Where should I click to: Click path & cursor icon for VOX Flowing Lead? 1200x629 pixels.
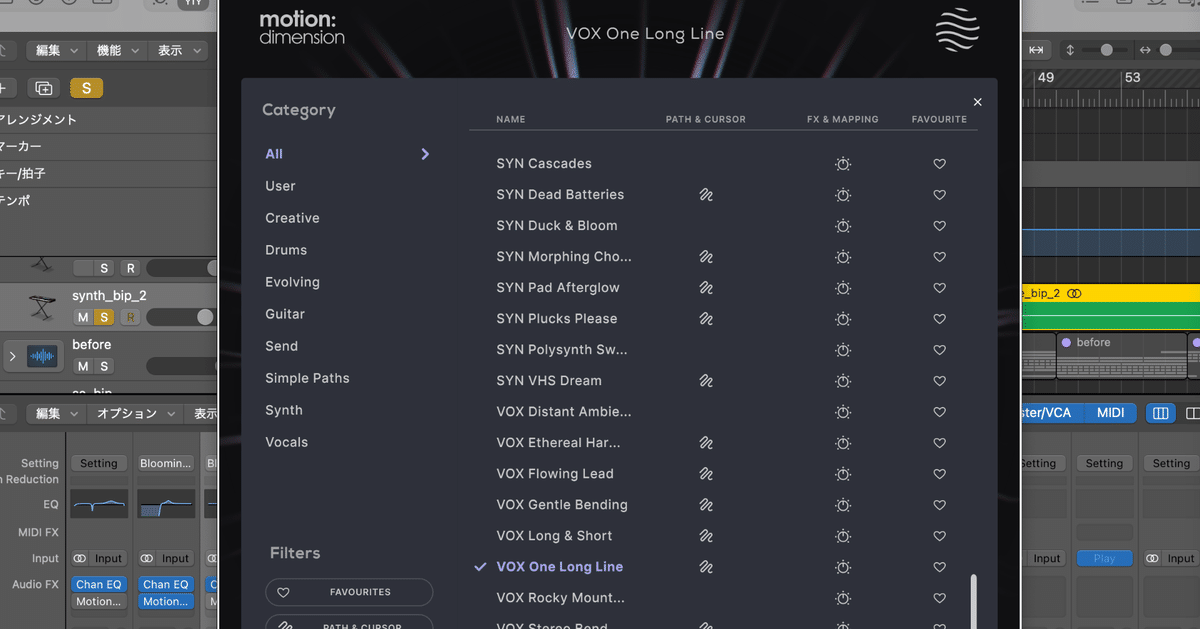point(705,474)
